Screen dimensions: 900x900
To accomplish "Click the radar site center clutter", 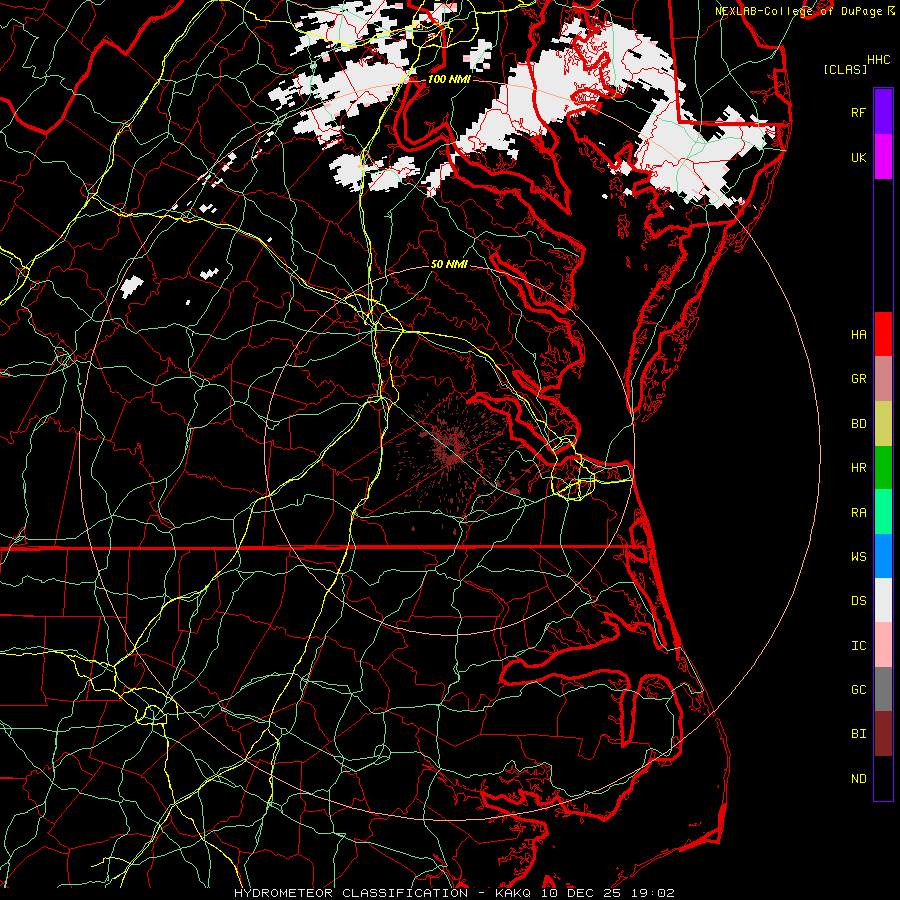I will point(453,451).
